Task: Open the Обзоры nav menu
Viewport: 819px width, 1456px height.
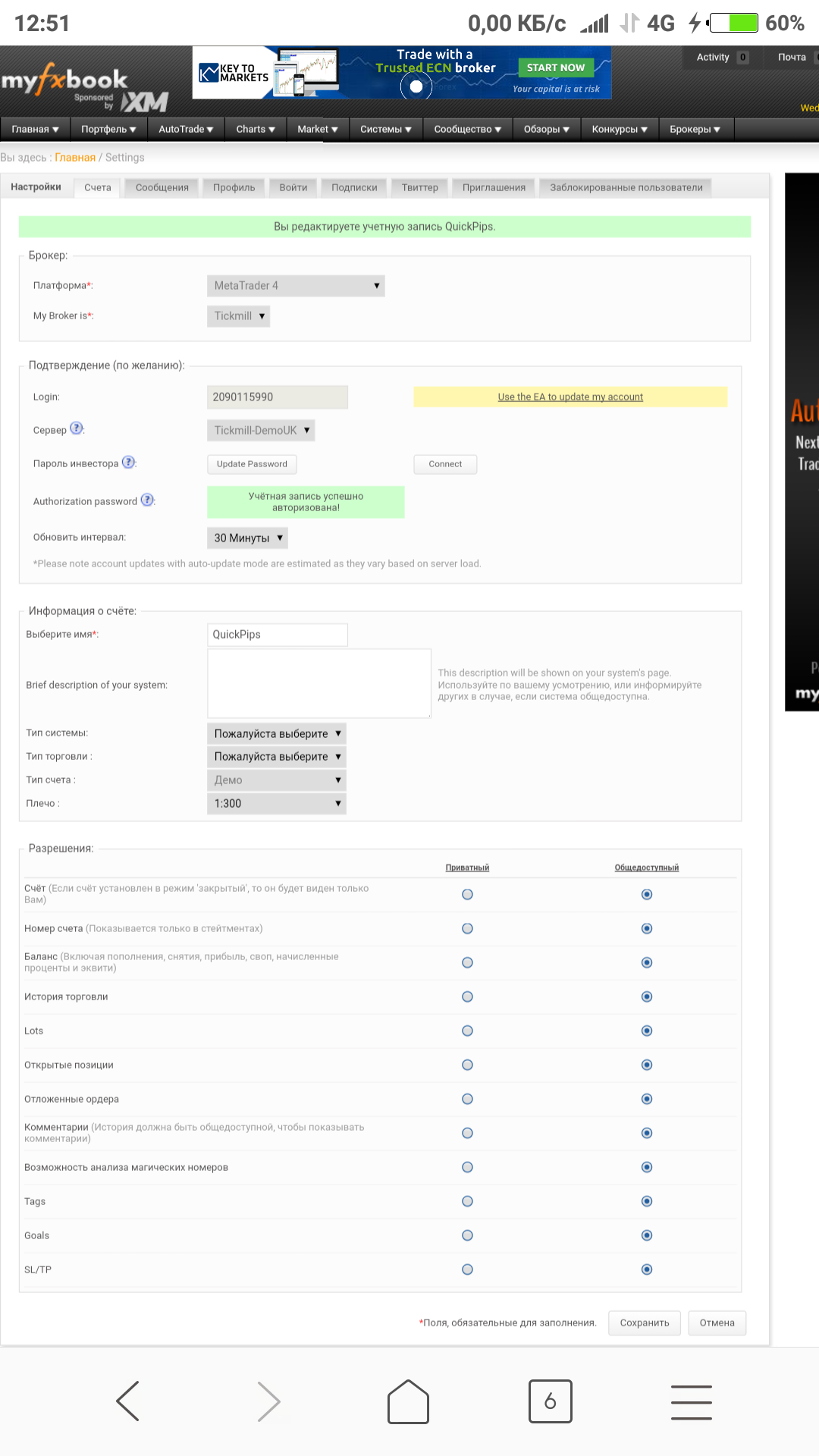Action: click(547, 129)
